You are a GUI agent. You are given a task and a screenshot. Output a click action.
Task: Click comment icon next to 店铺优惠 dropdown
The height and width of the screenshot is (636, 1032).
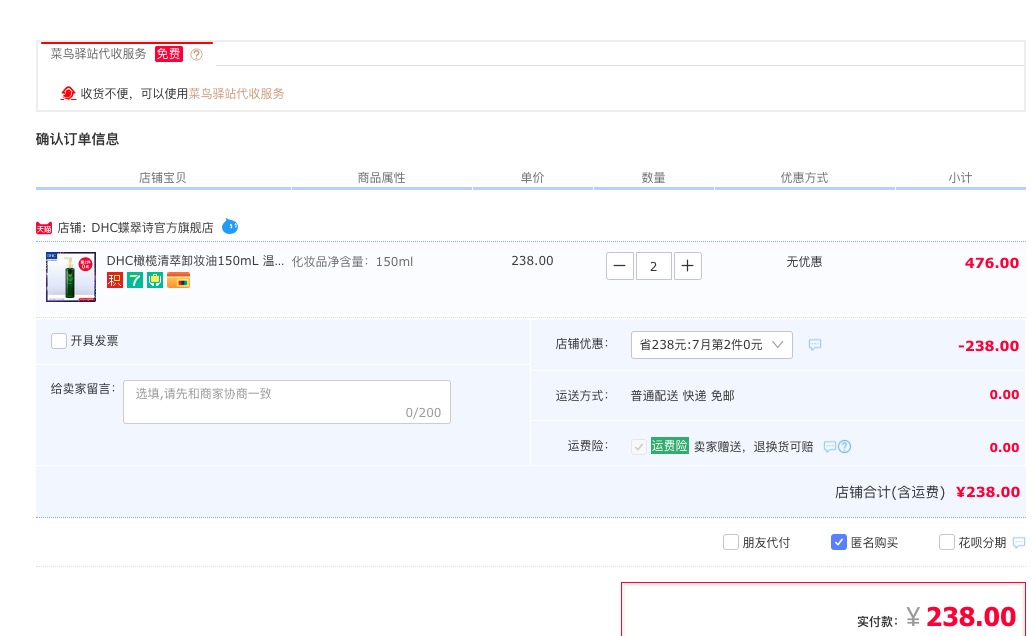pyautogui.click(x=815, y=345)
